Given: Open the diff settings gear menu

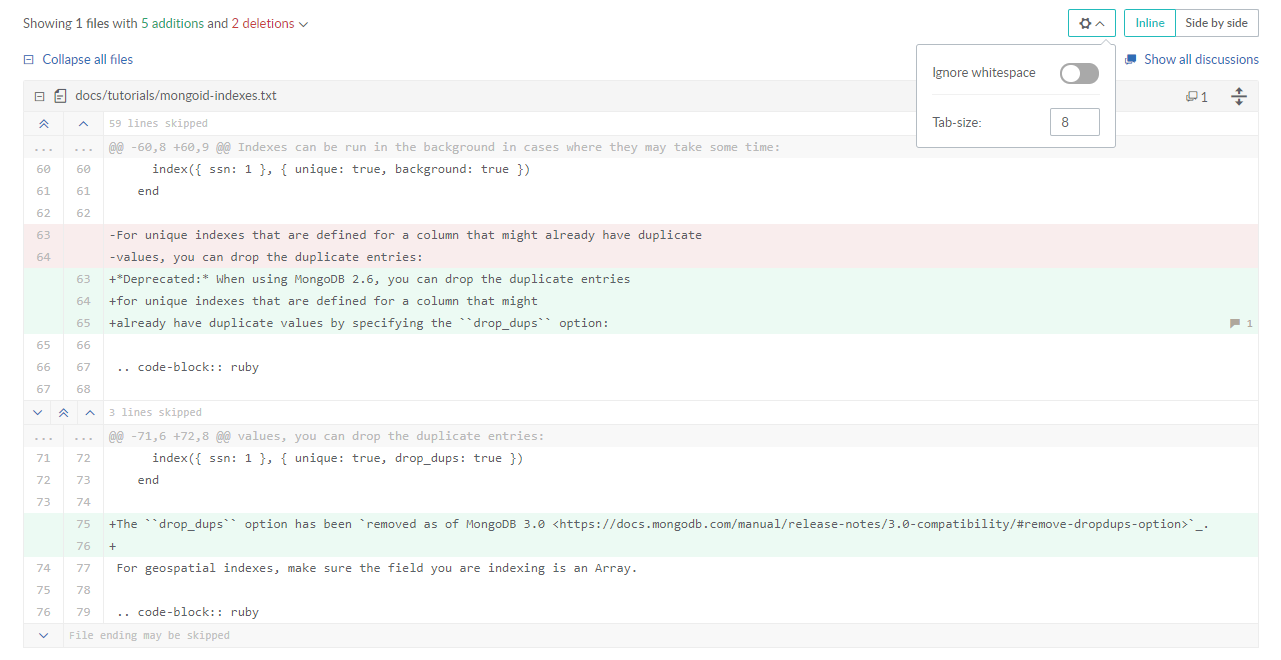Looking at the screenshot, I should 1091,23.
